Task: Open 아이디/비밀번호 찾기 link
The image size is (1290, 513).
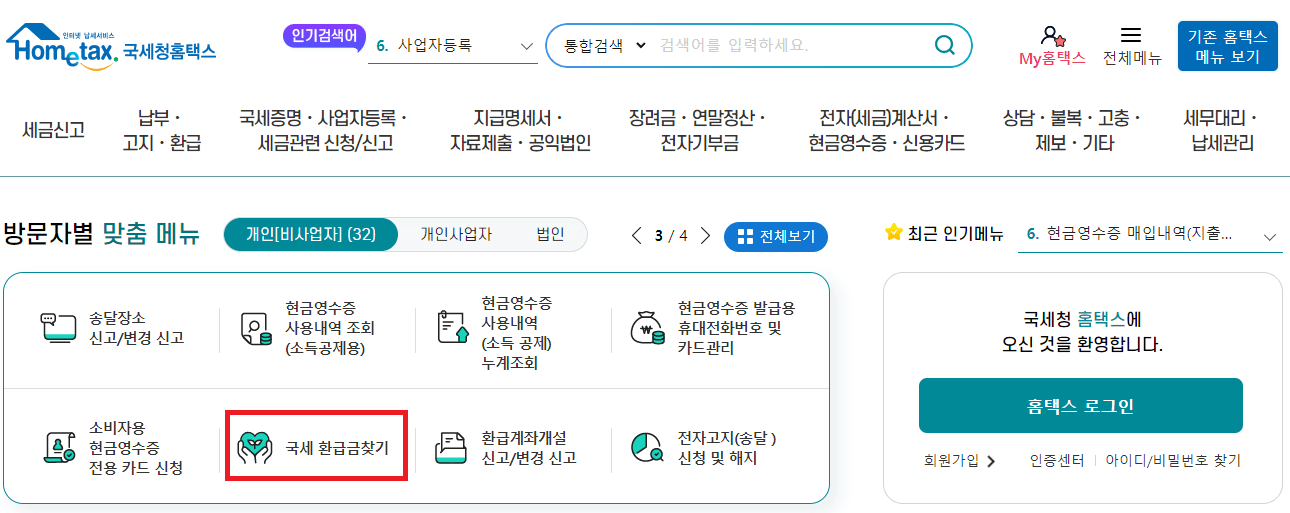Action: [1172, 462]
